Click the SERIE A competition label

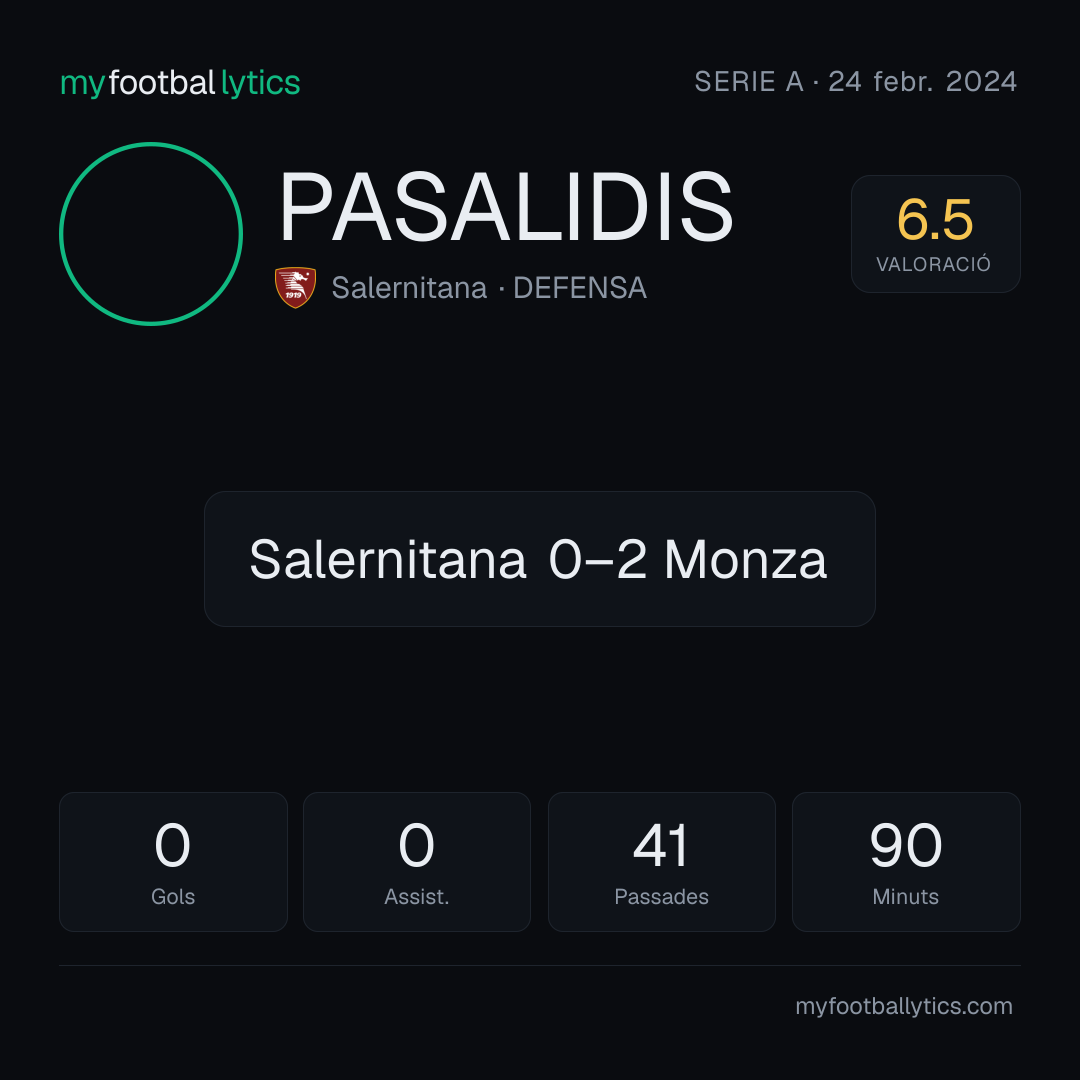(749, 82)
